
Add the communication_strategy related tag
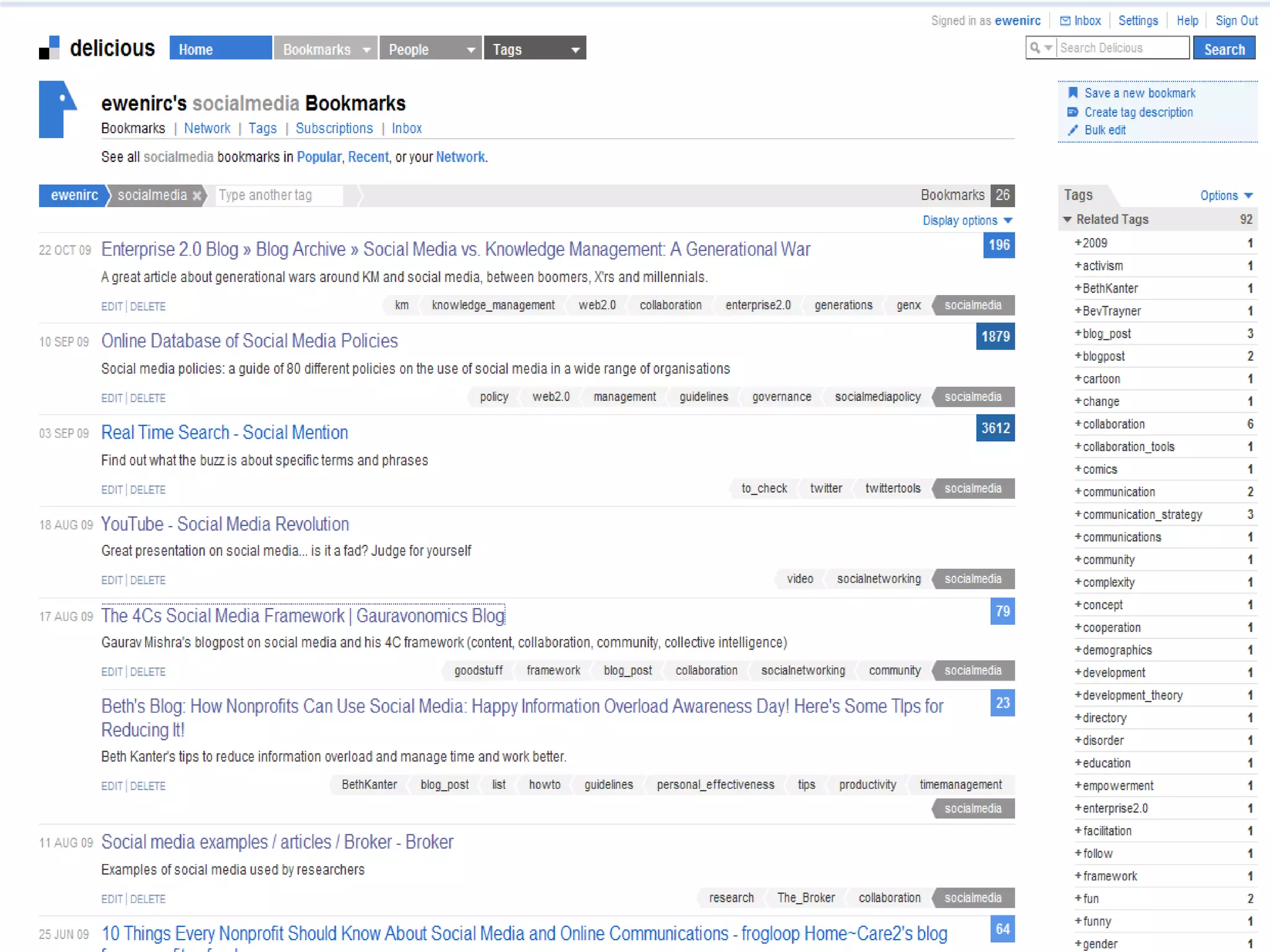coord(1078,514)
